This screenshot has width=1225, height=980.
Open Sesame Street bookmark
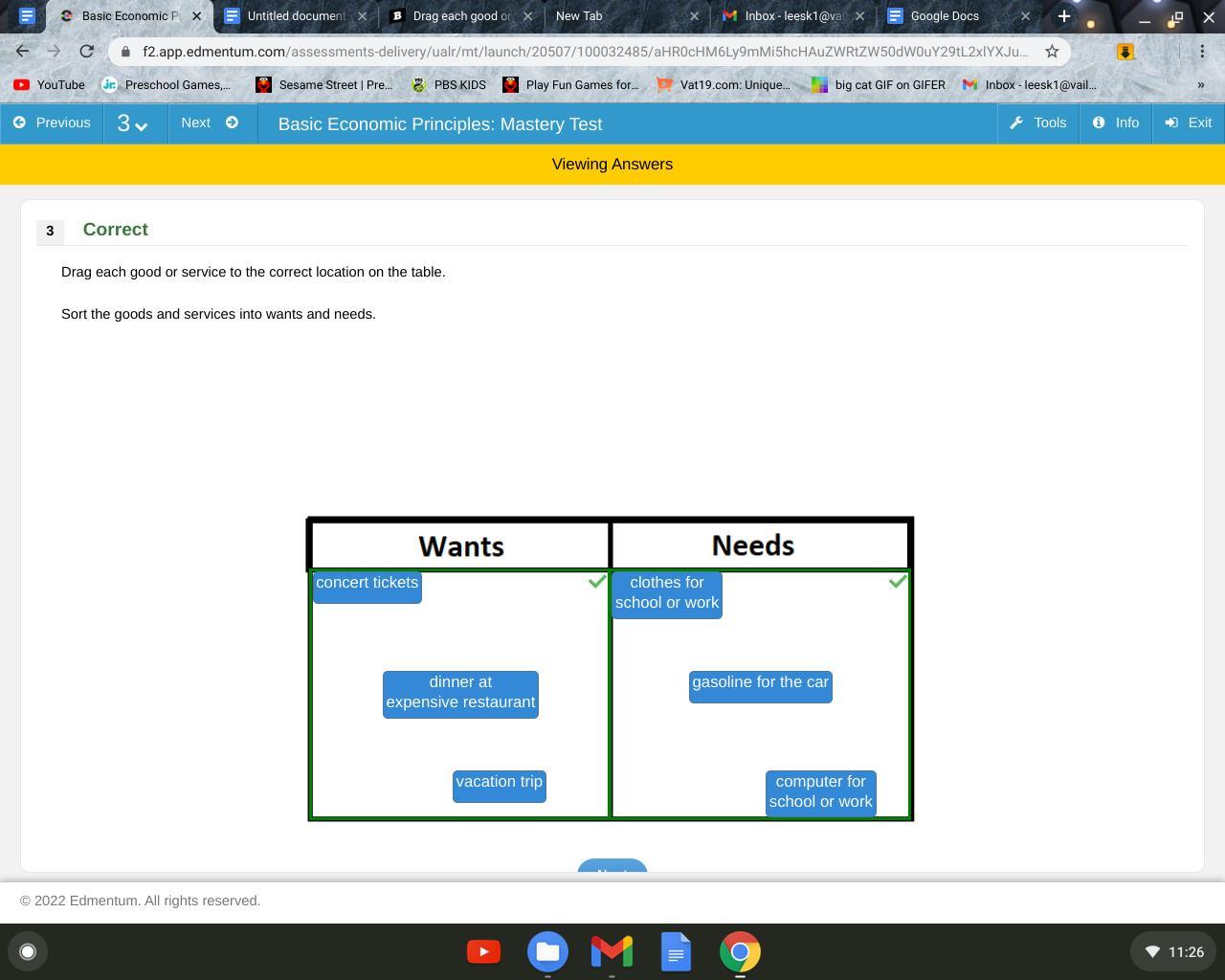click(x=324, y=85)
